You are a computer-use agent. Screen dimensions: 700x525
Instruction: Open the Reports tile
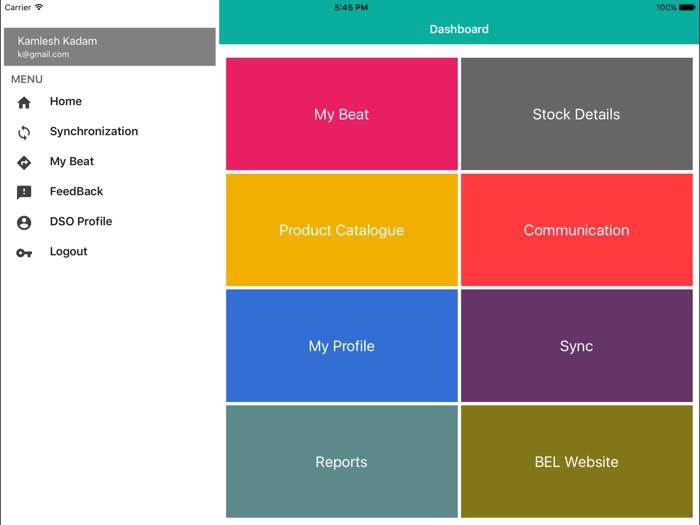pos(341,462)
